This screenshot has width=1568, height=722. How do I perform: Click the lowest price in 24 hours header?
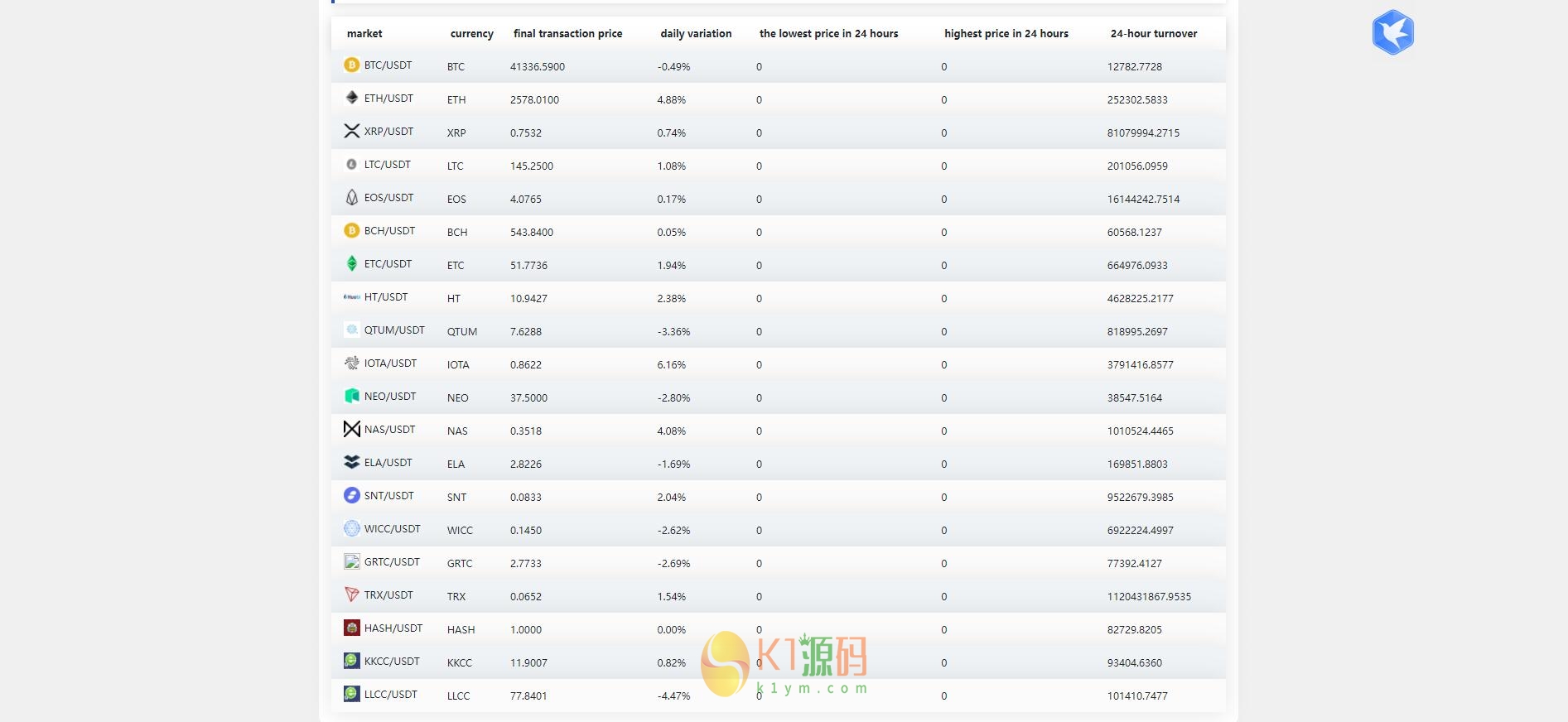pos(828,34)
